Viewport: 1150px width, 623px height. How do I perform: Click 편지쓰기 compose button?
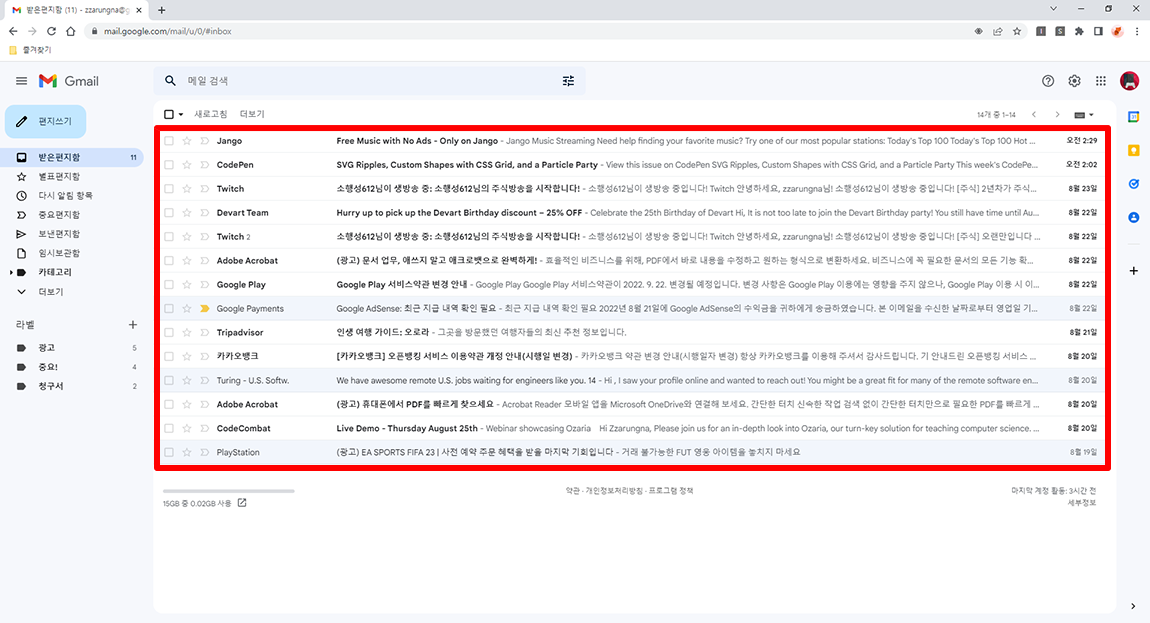click(x=45, y=121)
